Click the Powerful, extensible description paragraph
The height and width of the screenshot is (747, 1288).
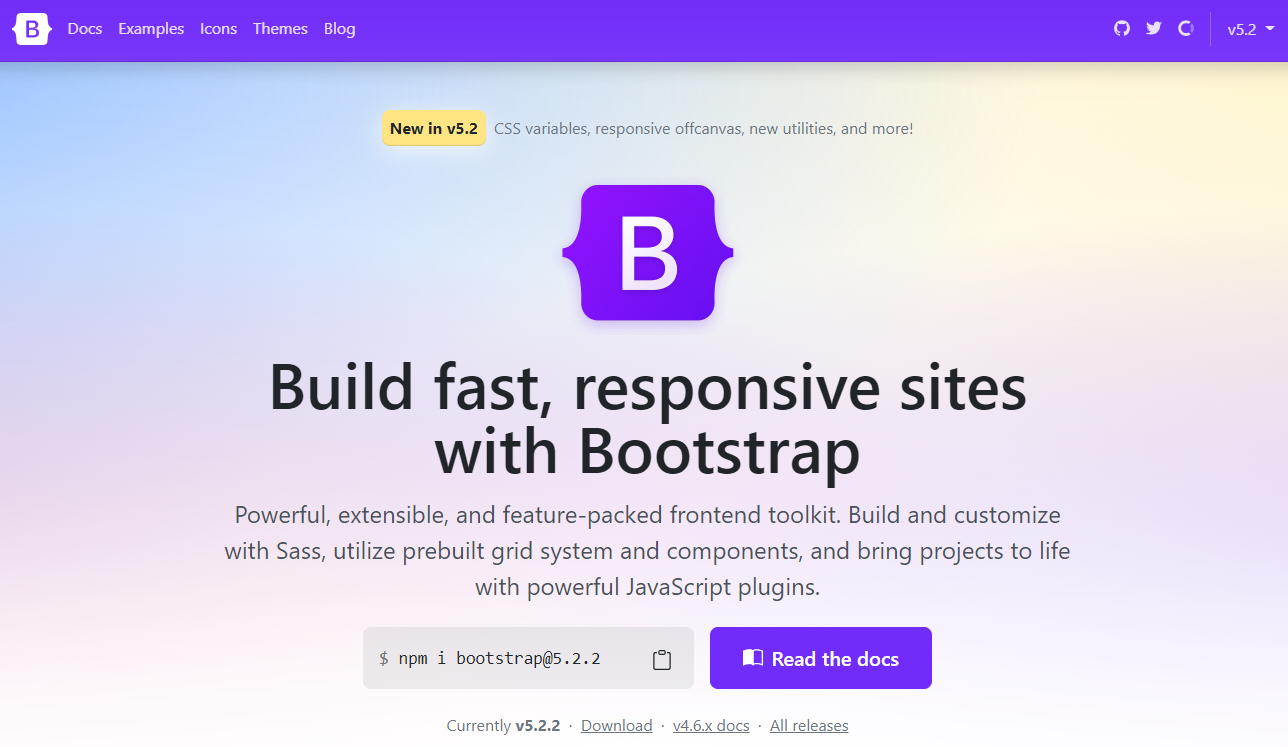648,551
